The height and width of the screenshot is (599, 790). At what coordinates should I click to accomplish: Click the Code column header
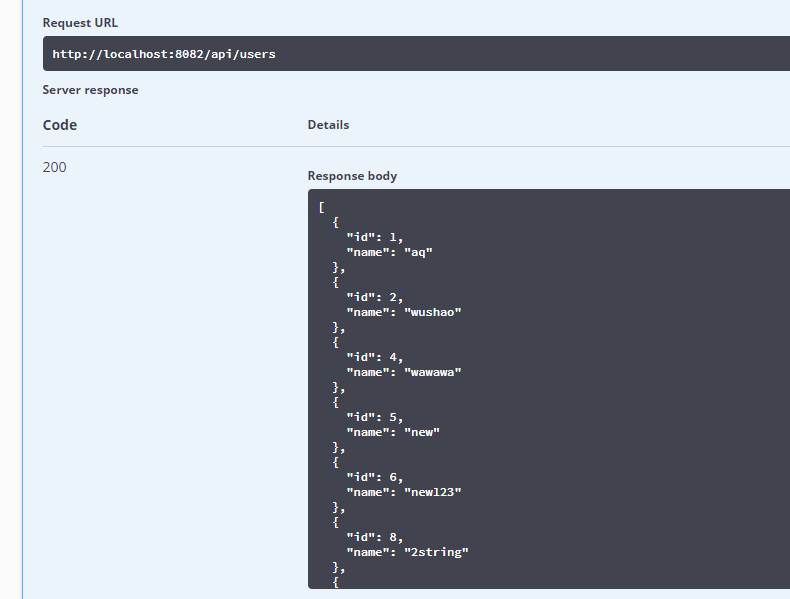coord(60,125)
